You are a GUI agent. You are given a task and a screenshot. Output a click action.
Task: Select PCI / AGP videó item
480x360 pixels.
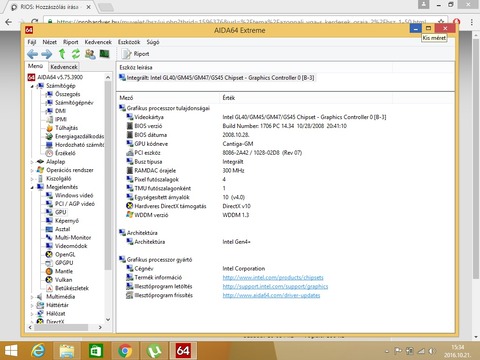(x=75, y=204)
